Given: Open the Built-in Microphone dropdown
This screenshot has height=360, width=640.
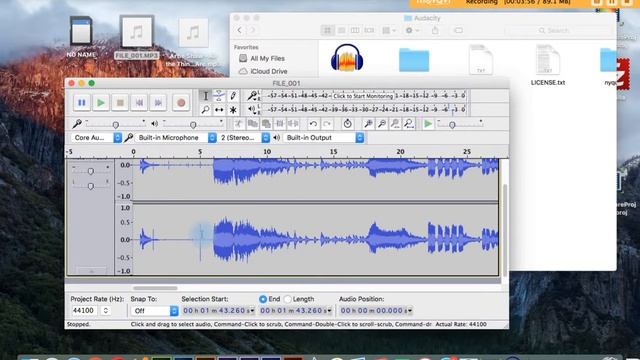Looking at the screenshot, I should (176, 138).
